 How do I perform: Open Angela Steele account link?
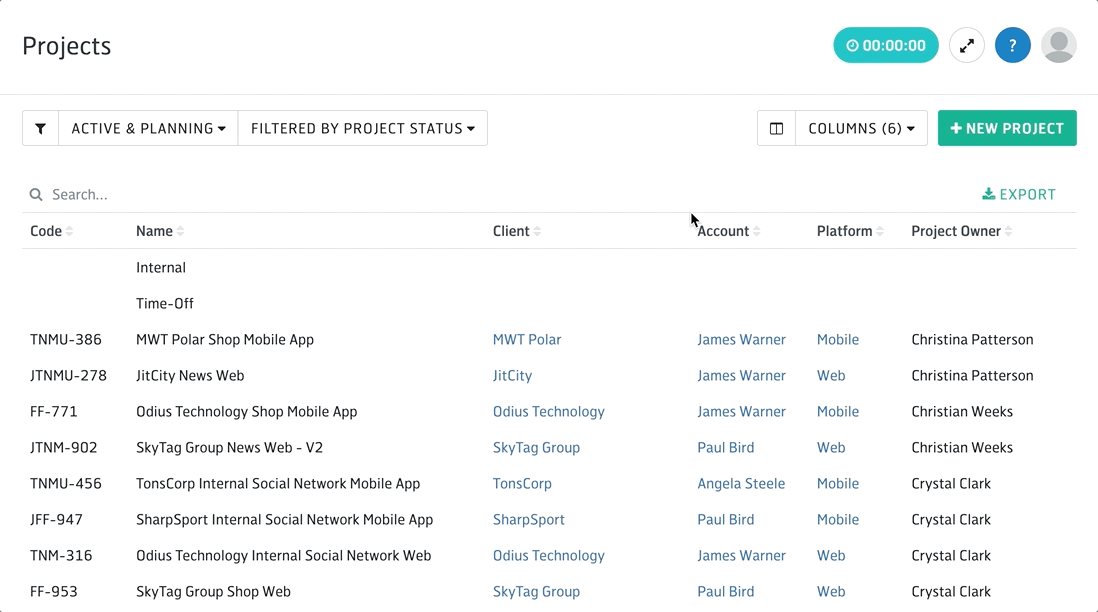(741, 484)
